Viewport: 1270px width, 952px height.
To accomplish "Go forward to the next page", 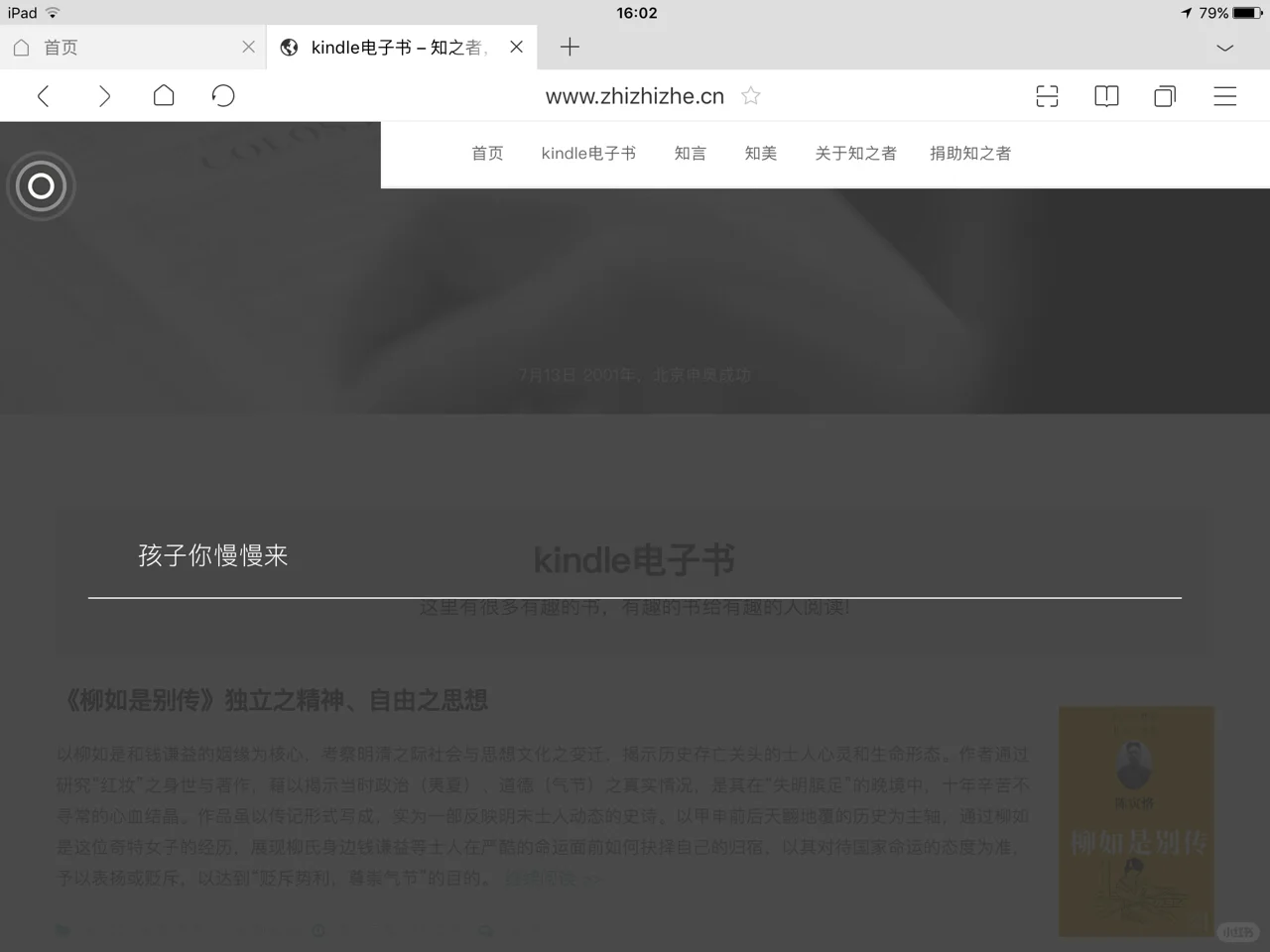I will [x=104, y=96].
